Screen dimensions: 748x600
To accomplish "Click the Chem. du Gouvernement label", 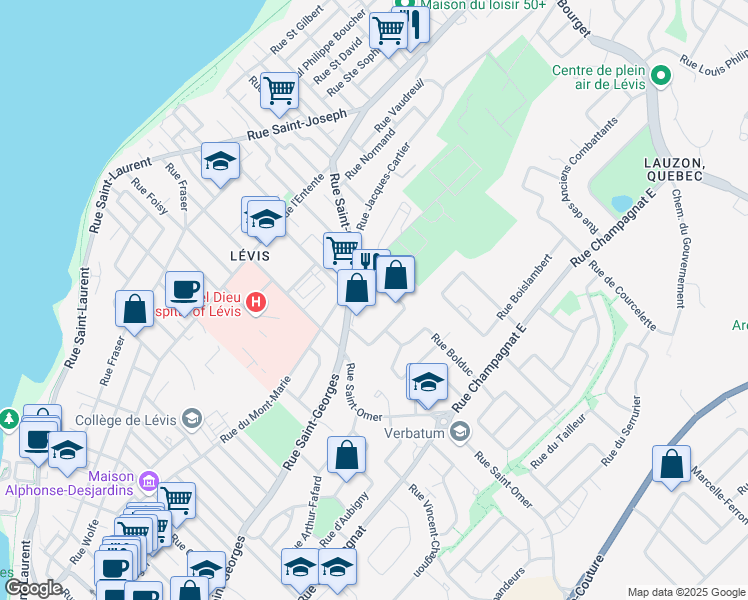I will (x=680, y=248).
